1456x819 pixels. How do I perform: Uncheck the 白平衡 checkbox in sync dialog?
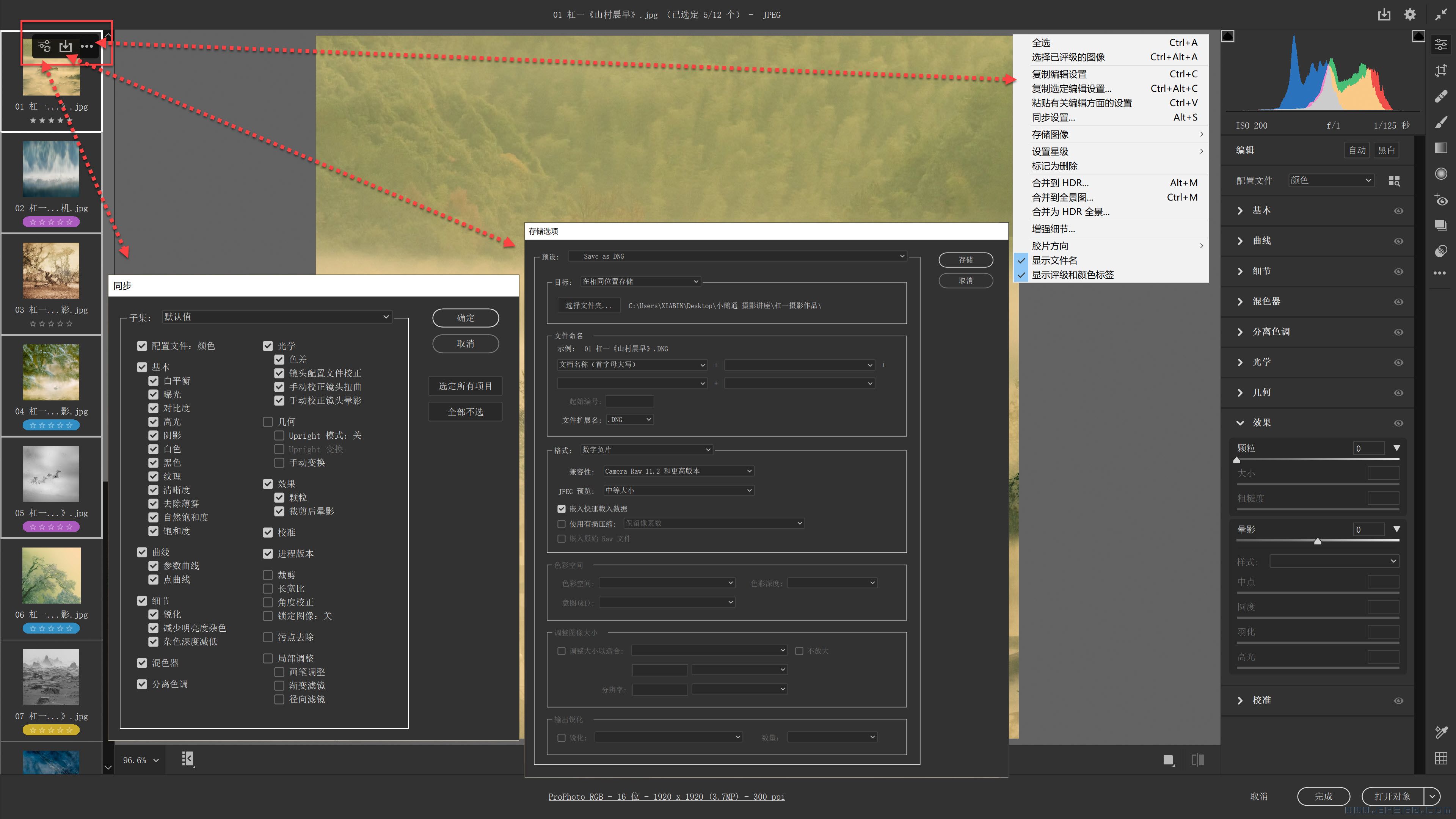tap(153, 381)
